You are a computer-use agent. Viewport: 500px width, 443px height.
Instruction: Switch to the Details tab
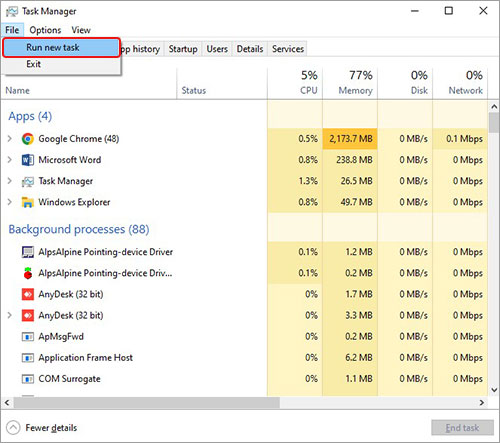[250, 49]
